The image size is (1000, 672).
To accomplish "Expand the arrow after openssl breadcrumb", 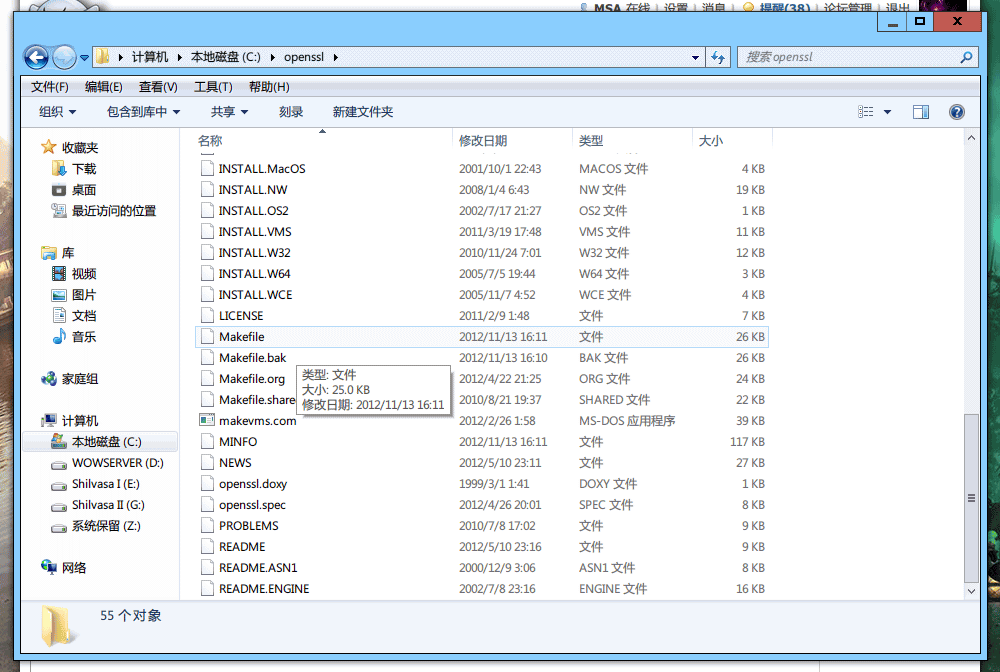I will pos(335,57).
